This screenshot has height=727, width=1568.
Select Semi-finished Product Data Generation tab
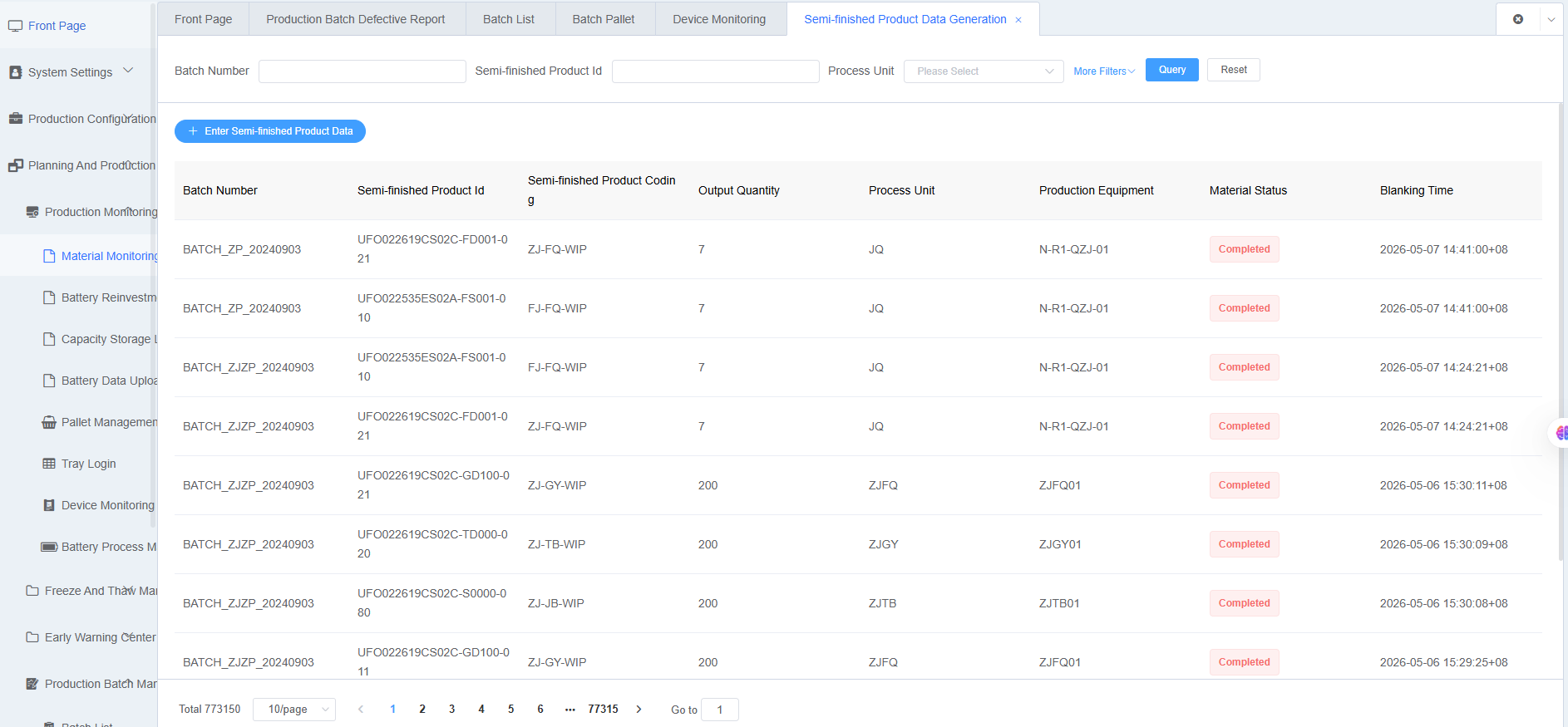(x=905, y=19)
